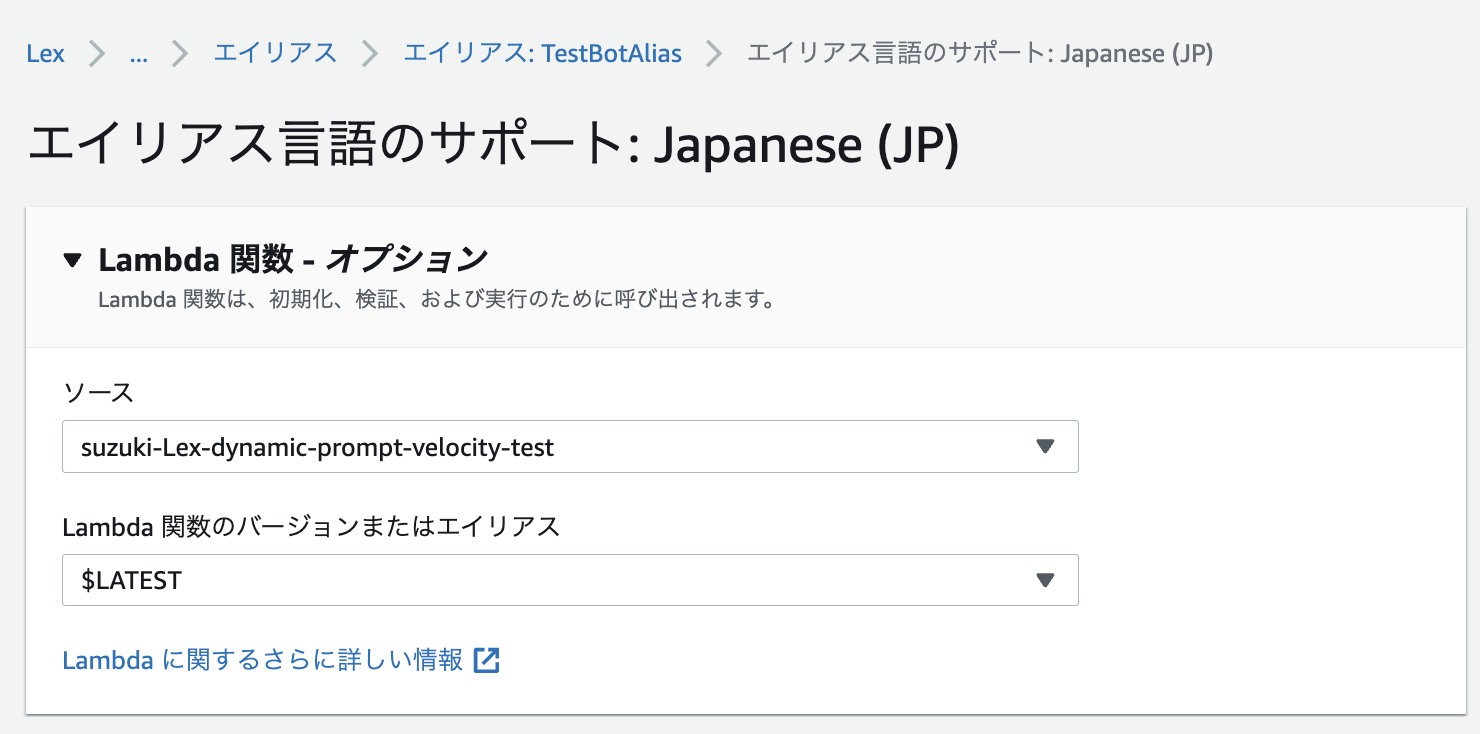Screen dimensions: 1480x734
Task: Collapse the Lambda 関数 section triangle
Action: tap(71, 260)
